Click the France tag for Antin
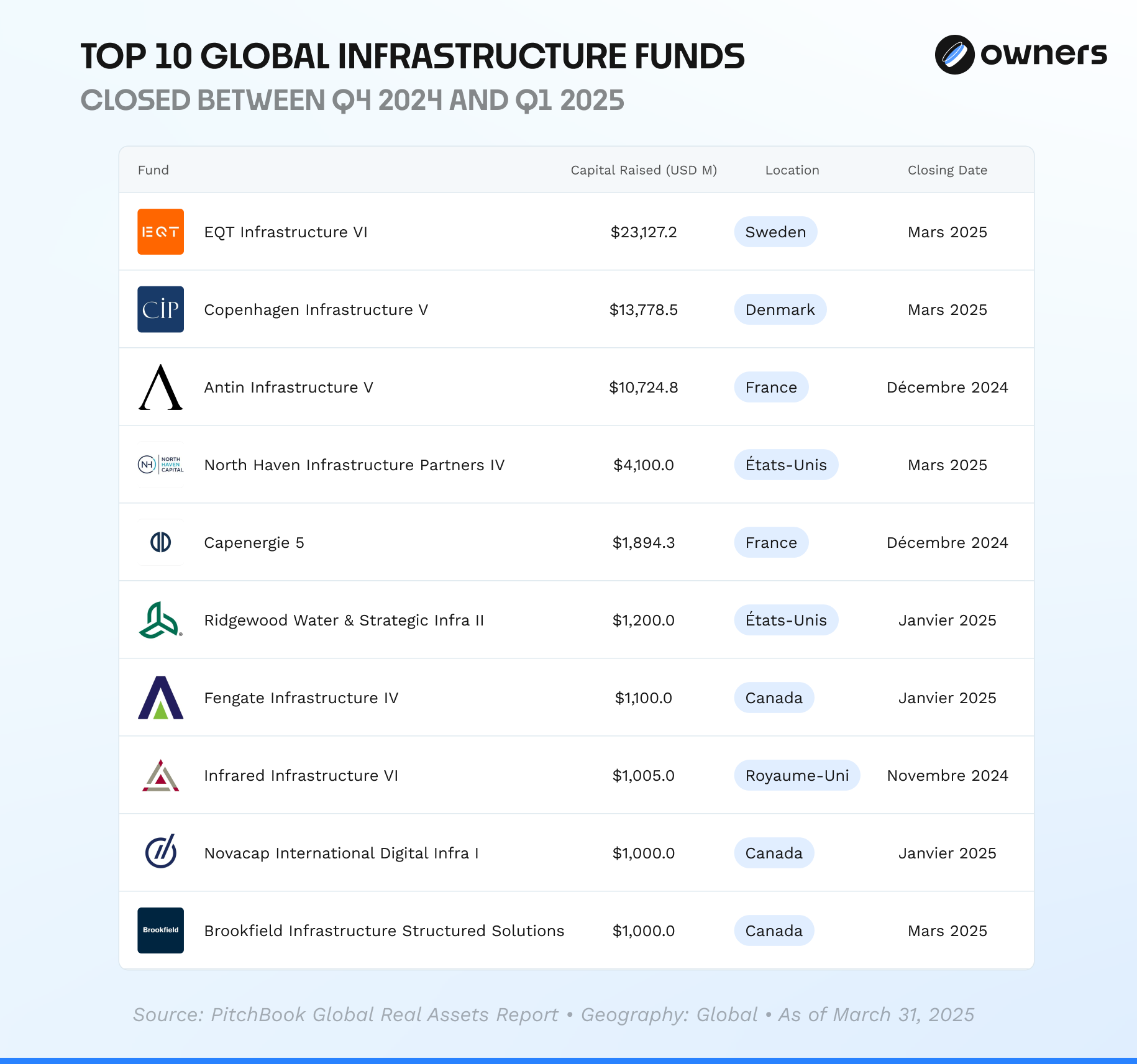The height and width of the screenshot is (1064, 1137). 771,387
